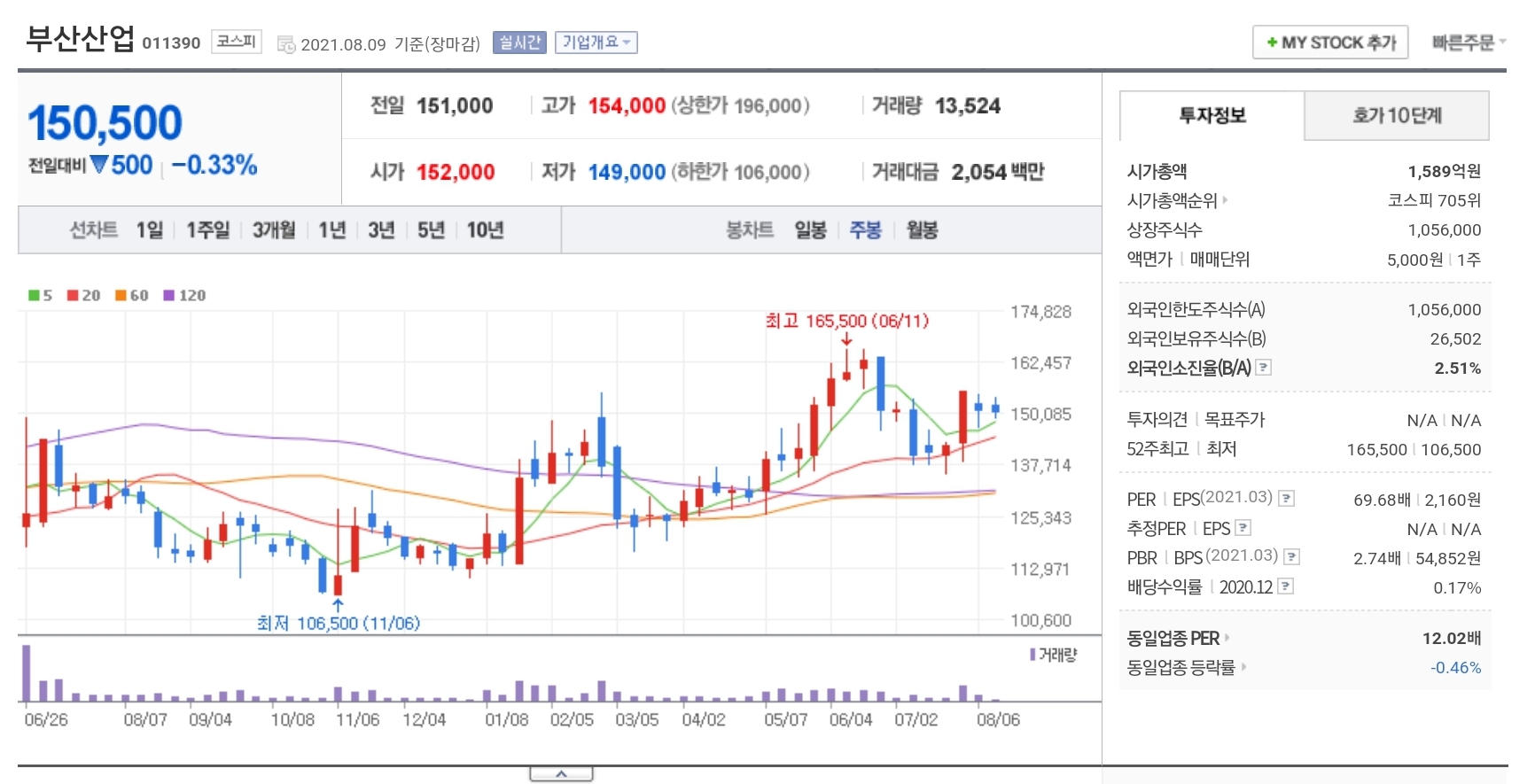Click the purple 120-day moving average legend
The image size is (1535, 784).
click(x=184, y=296)
